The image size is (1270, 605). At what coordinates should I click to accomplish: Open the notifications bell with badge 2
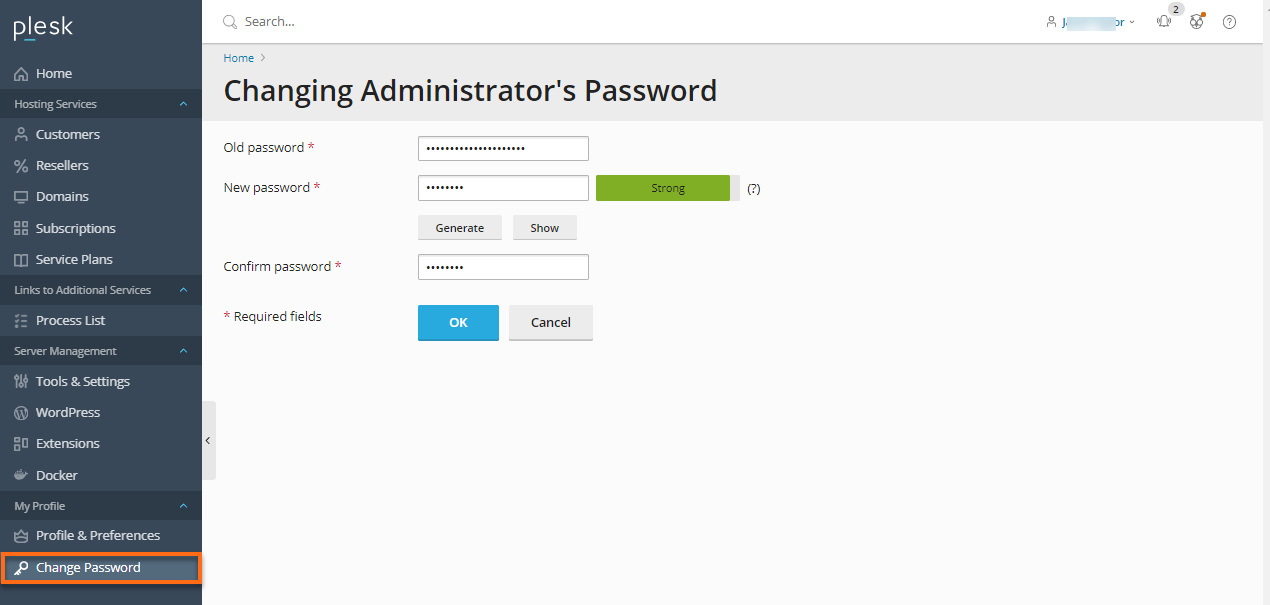pos(1163,21)
